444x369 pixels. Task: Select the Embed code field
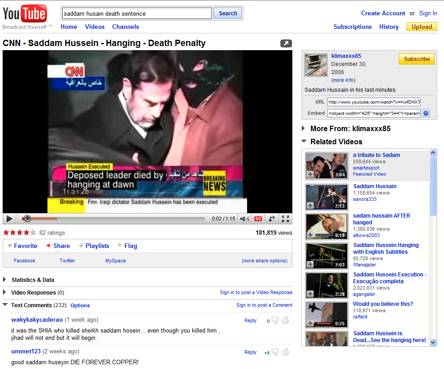(x=374, y=113)
